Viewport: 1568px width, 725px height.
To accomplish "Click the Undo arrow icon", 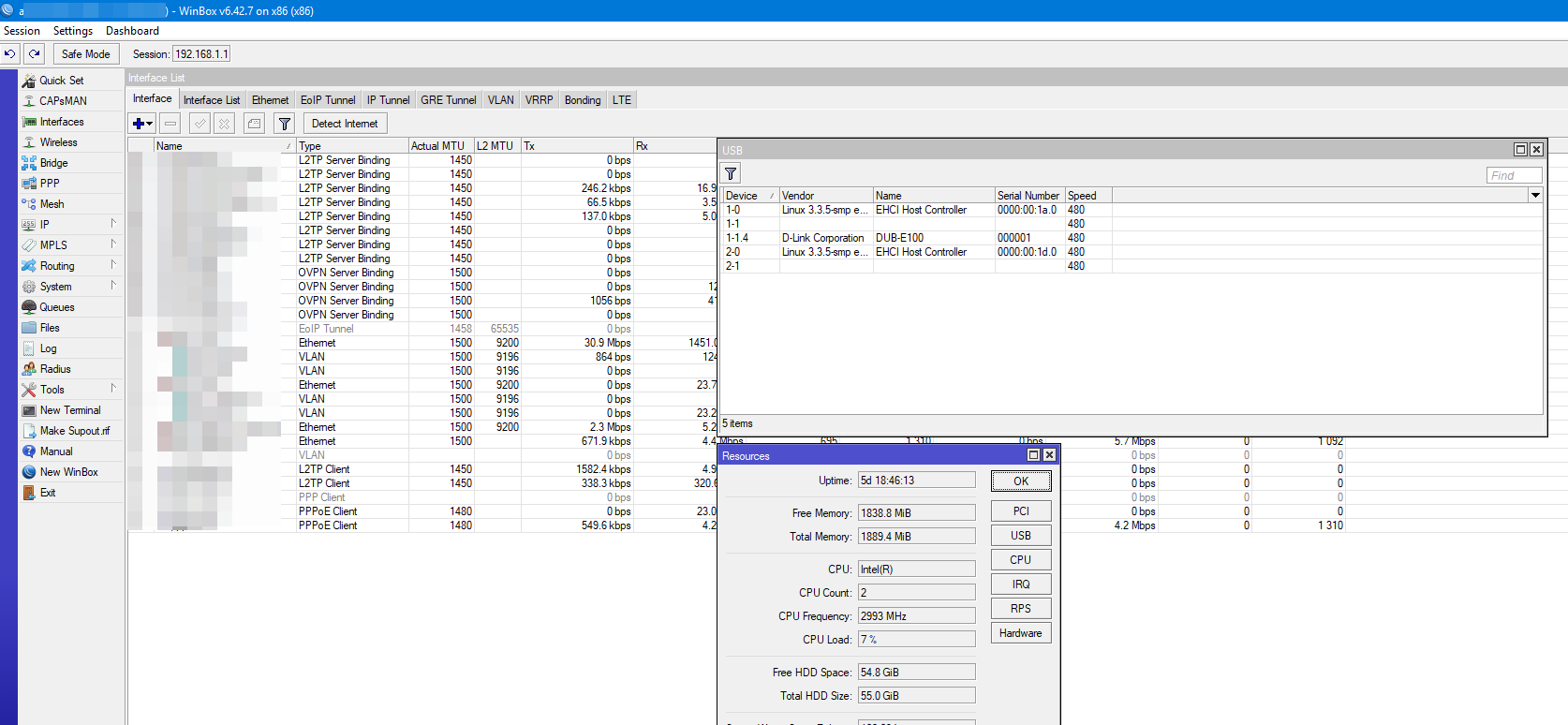I will (x=10, y=54).
